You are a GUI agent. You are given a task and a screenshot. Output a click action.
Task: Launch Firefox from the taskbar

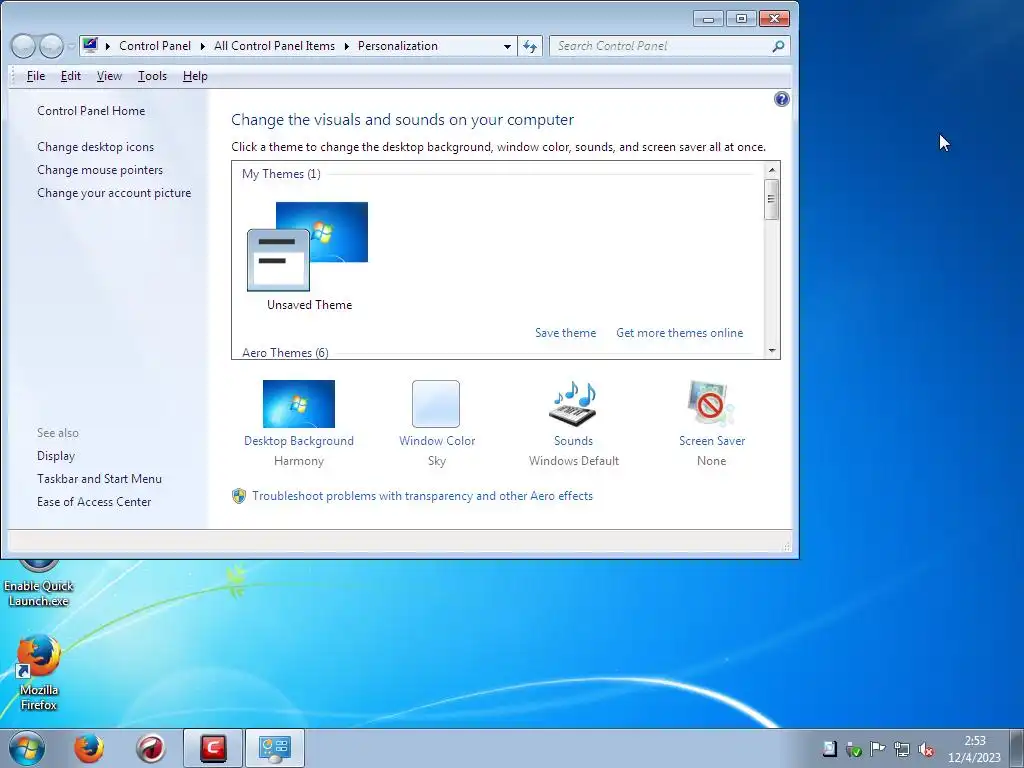(x=88, y=748)
